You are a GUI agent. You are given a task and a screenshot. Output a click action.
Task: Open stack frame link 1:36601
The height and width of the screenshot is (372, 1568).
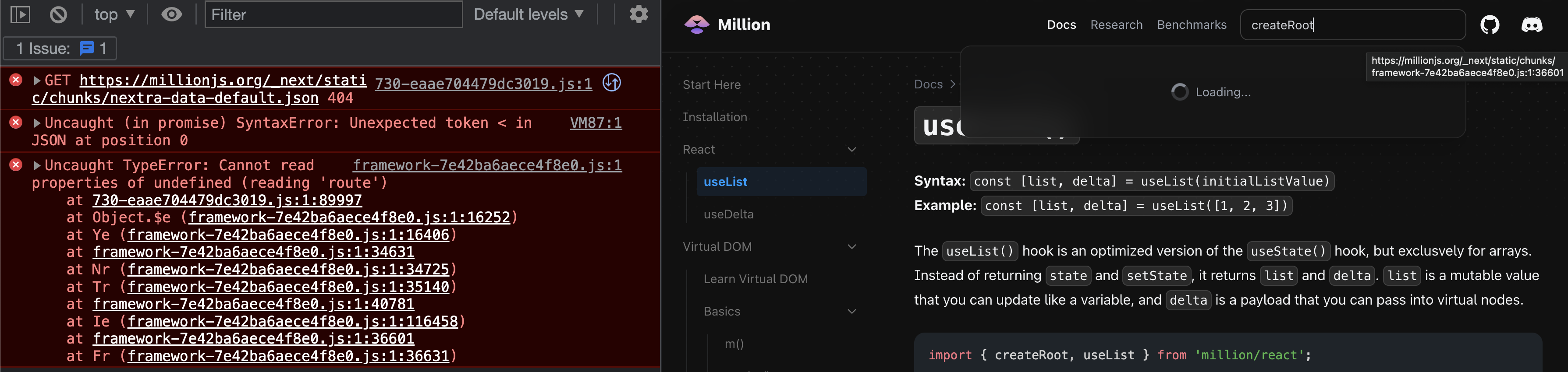(253, 339)
